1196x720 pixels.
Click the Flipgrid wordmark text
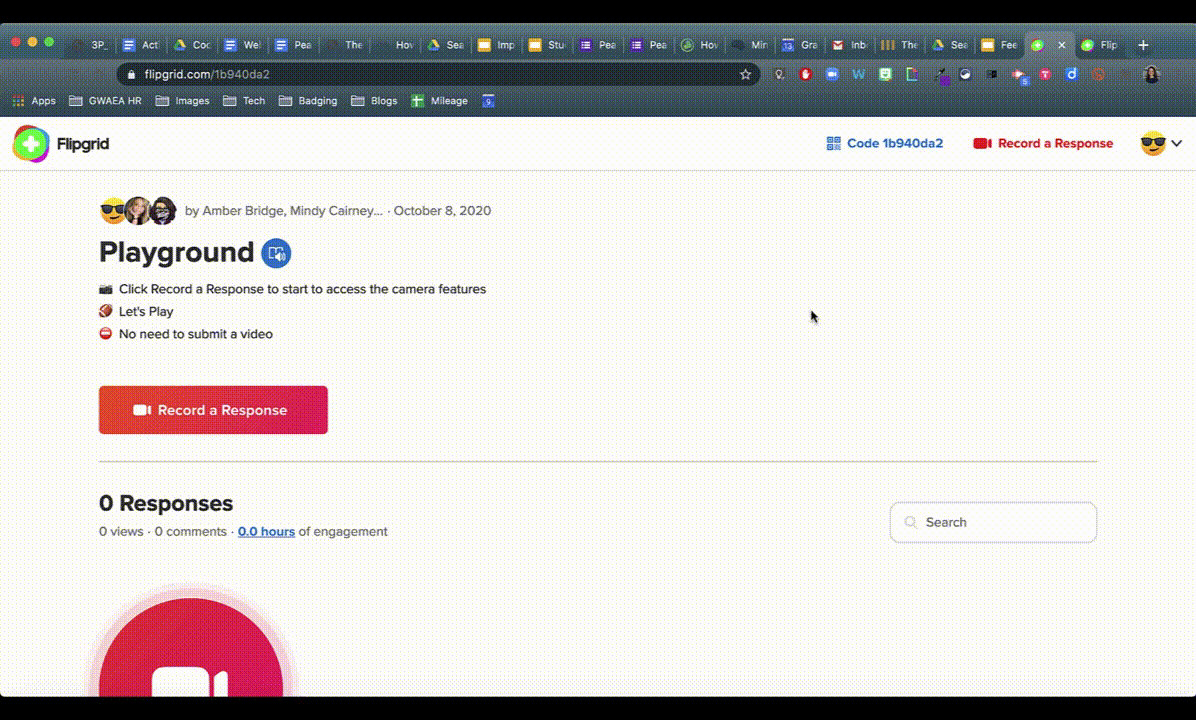(x=83, y=144)
